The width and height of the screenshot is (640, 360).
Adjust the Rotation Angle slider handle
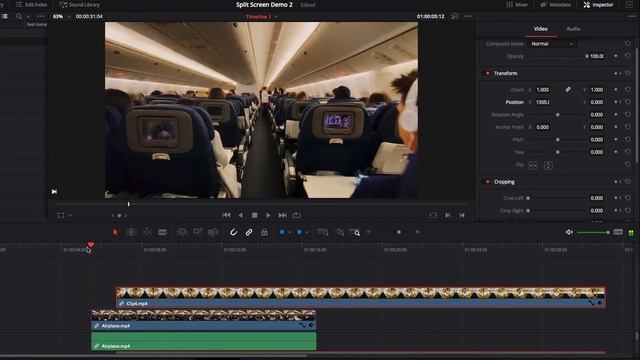(558, 115)
